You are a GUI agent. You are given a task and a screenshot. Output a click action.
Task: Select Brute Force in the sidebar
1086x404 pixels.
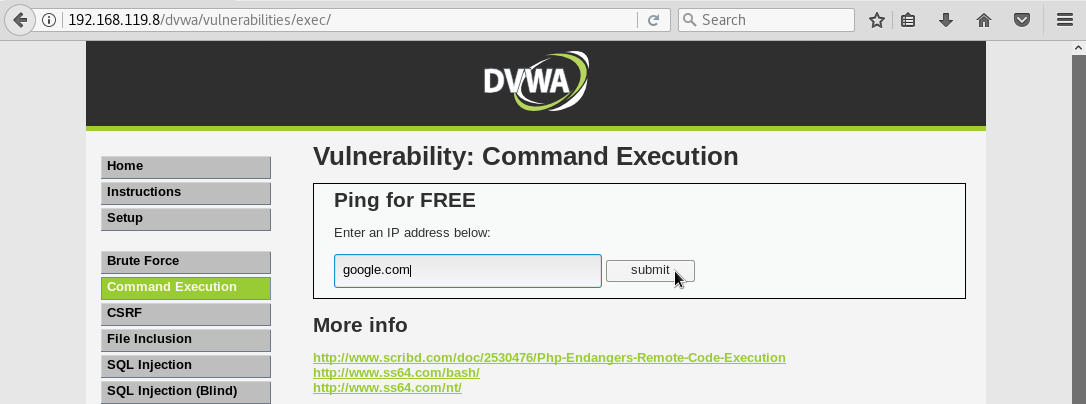pyautogui.click(x=186, y=262)
